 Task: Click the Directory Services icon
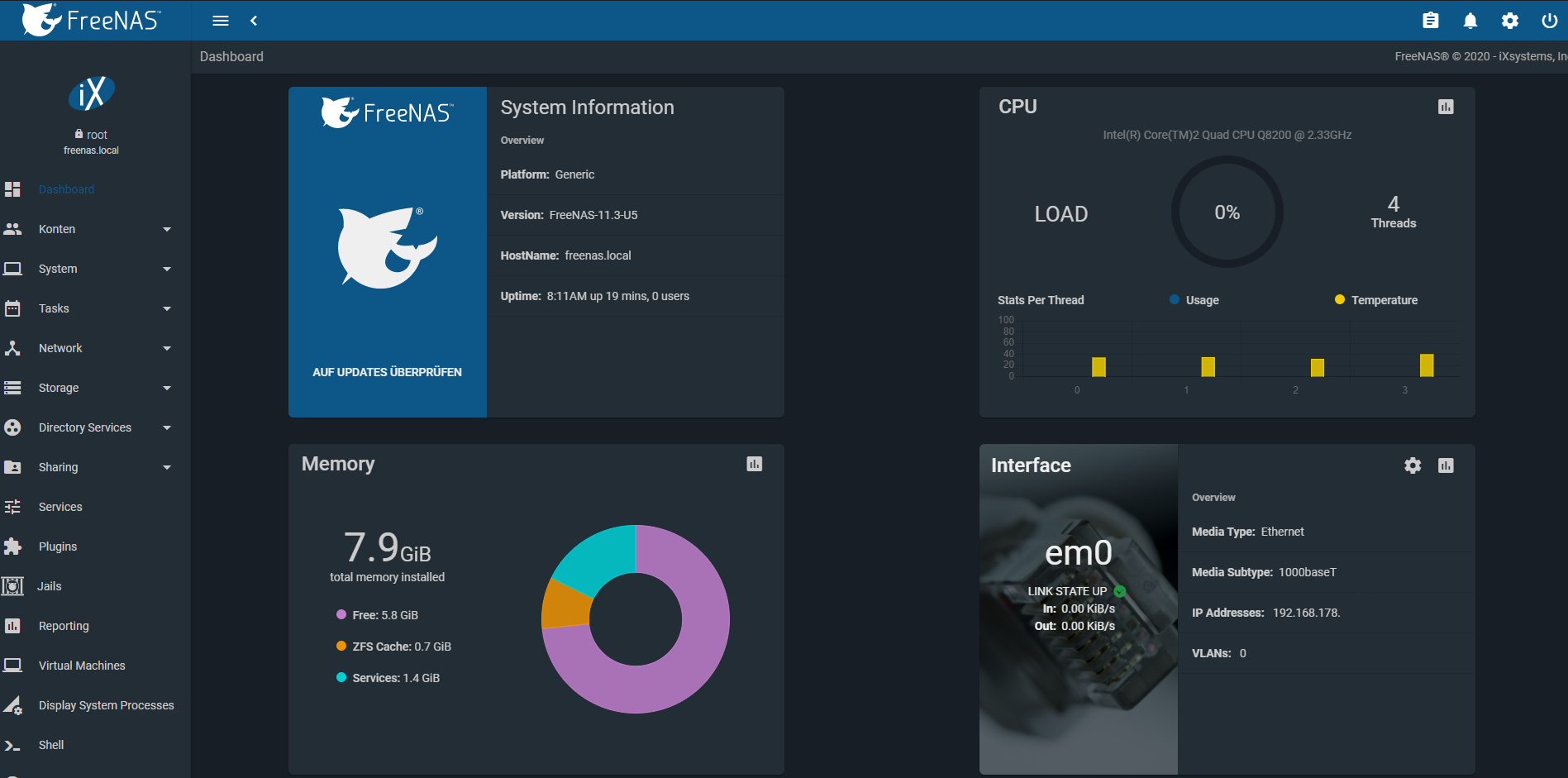[x=12, y=427]
